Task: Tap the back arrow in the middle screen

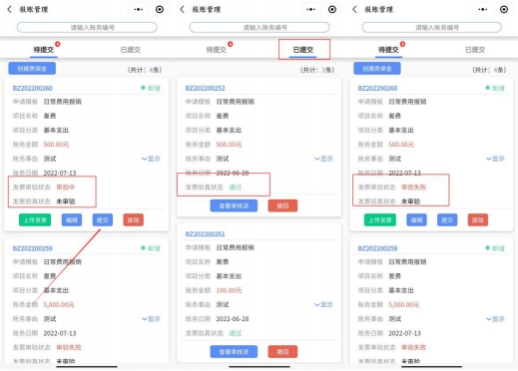Action: pyautogui.click(x=182, y=9)
